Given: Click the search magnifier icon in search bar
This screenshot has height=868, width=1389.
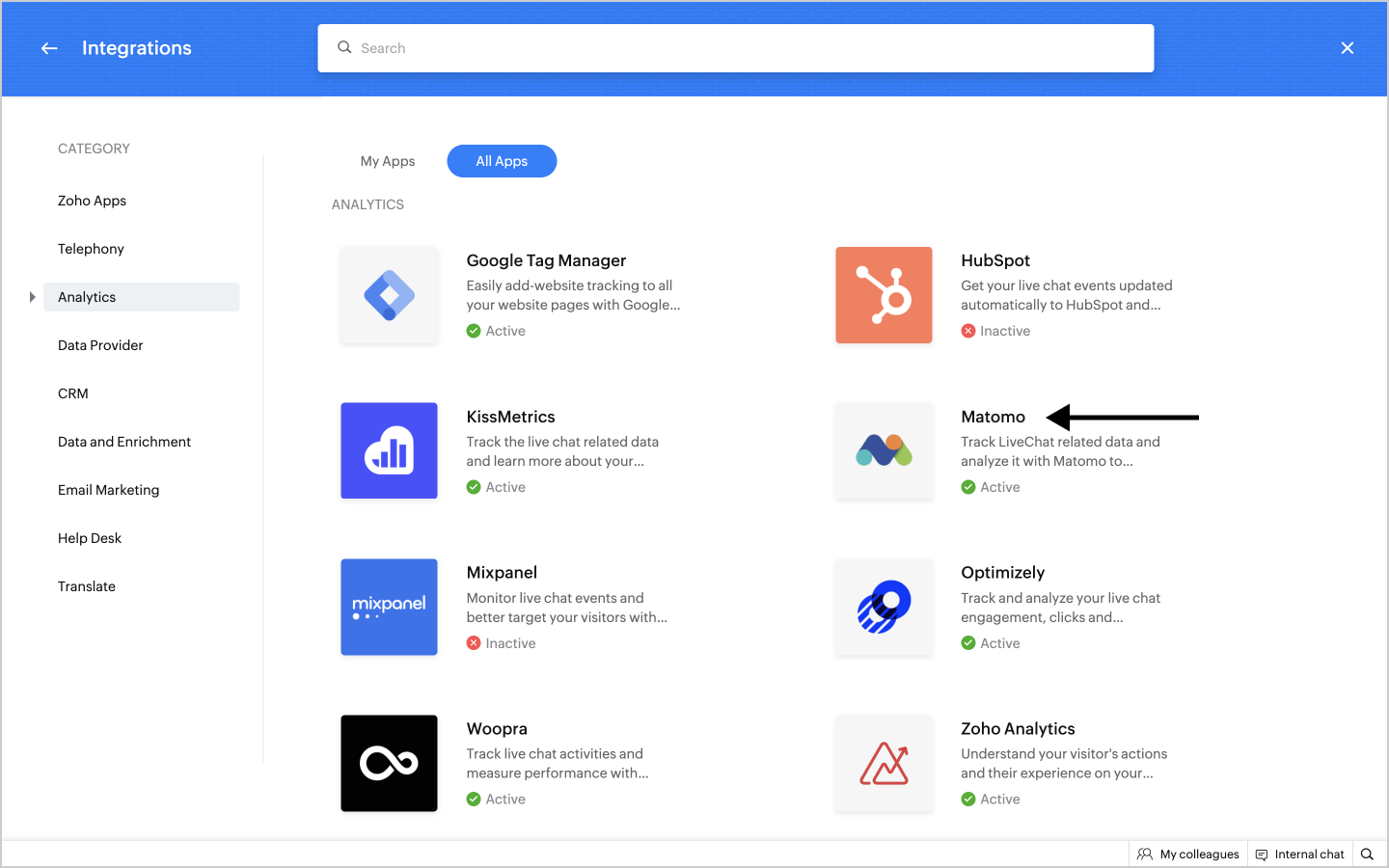Looking at the screenshot, I should [344, 47].
